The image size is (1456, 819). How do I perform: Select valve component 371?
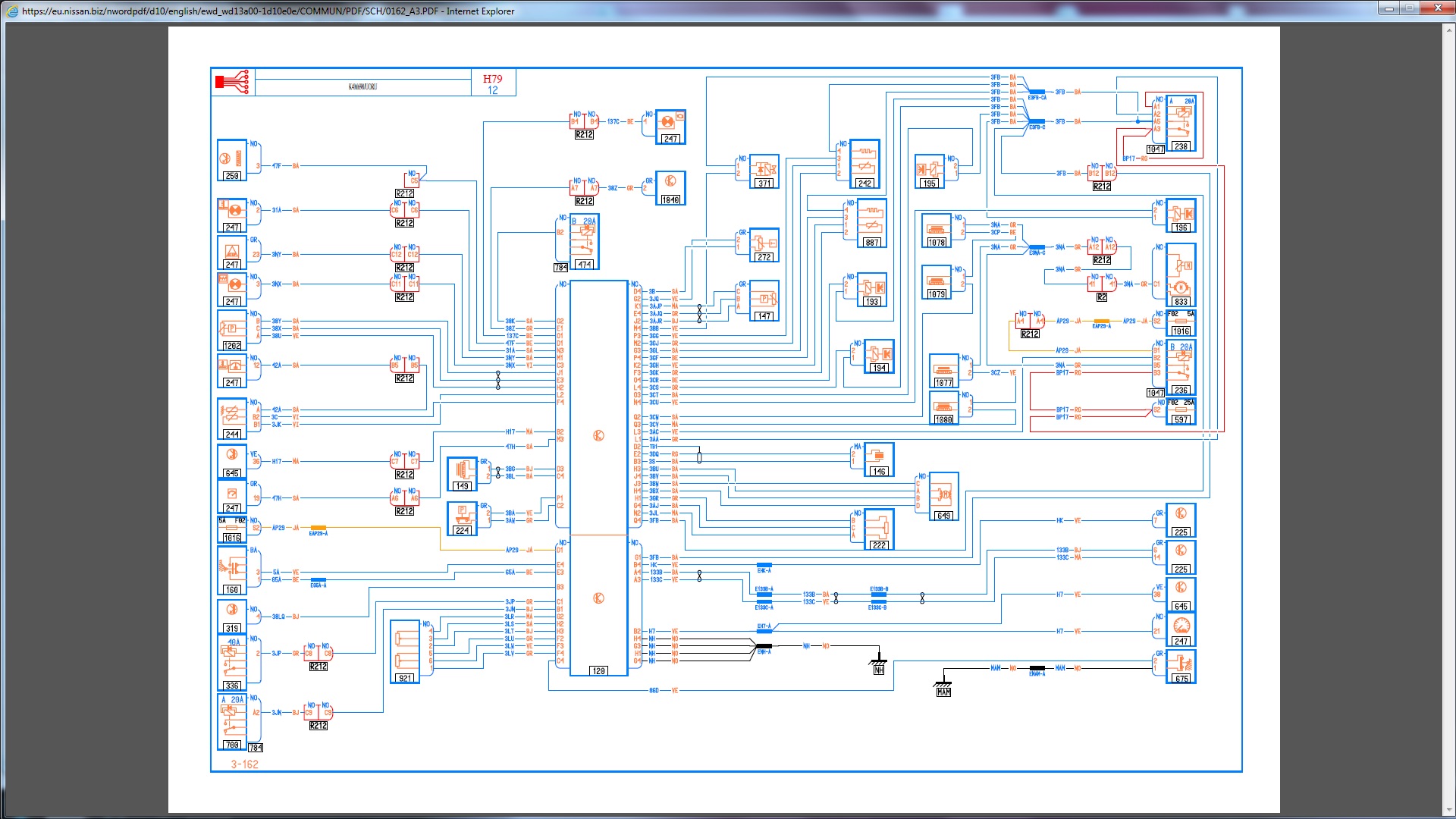click(764, 171)
